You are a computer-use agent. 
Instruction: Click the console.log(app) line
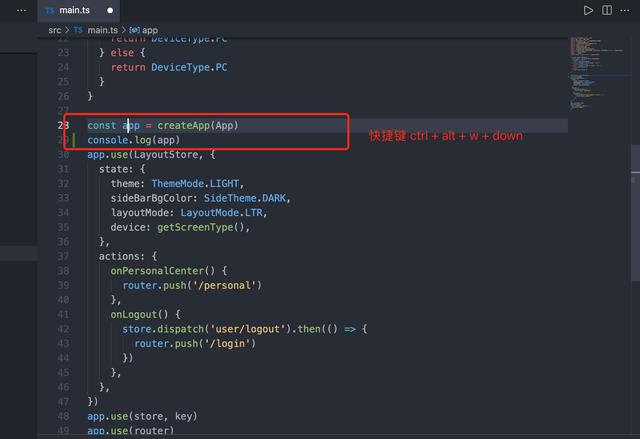tap(134, 140)
